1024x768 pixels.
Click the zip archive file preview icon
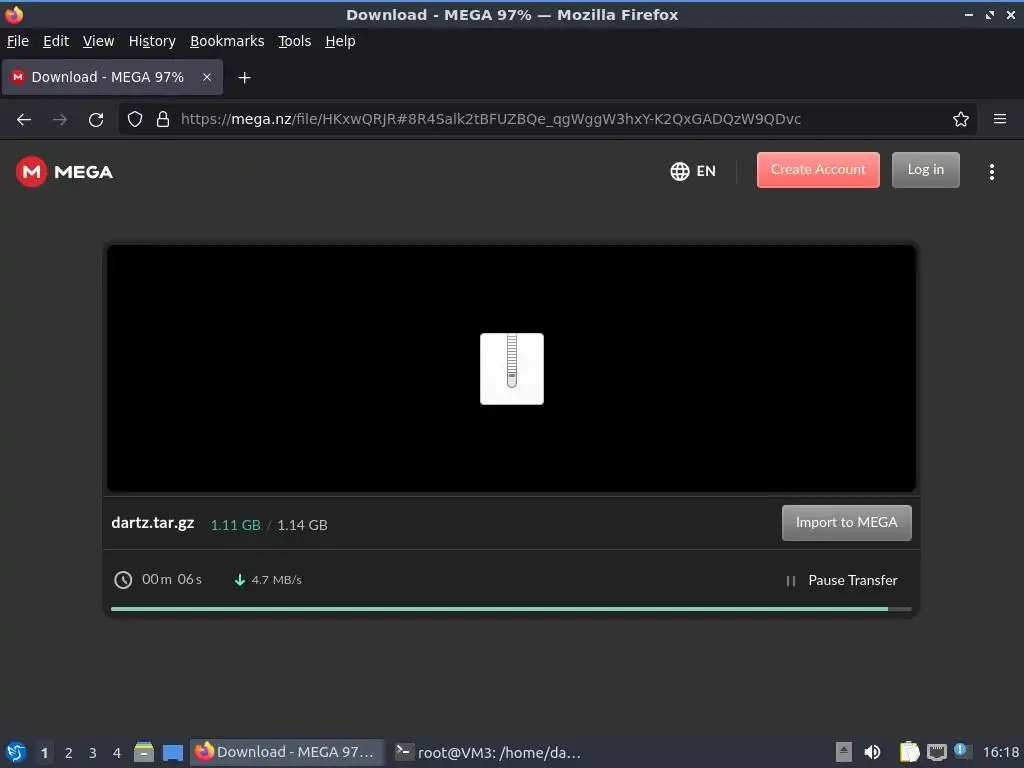tap(511, 369)
